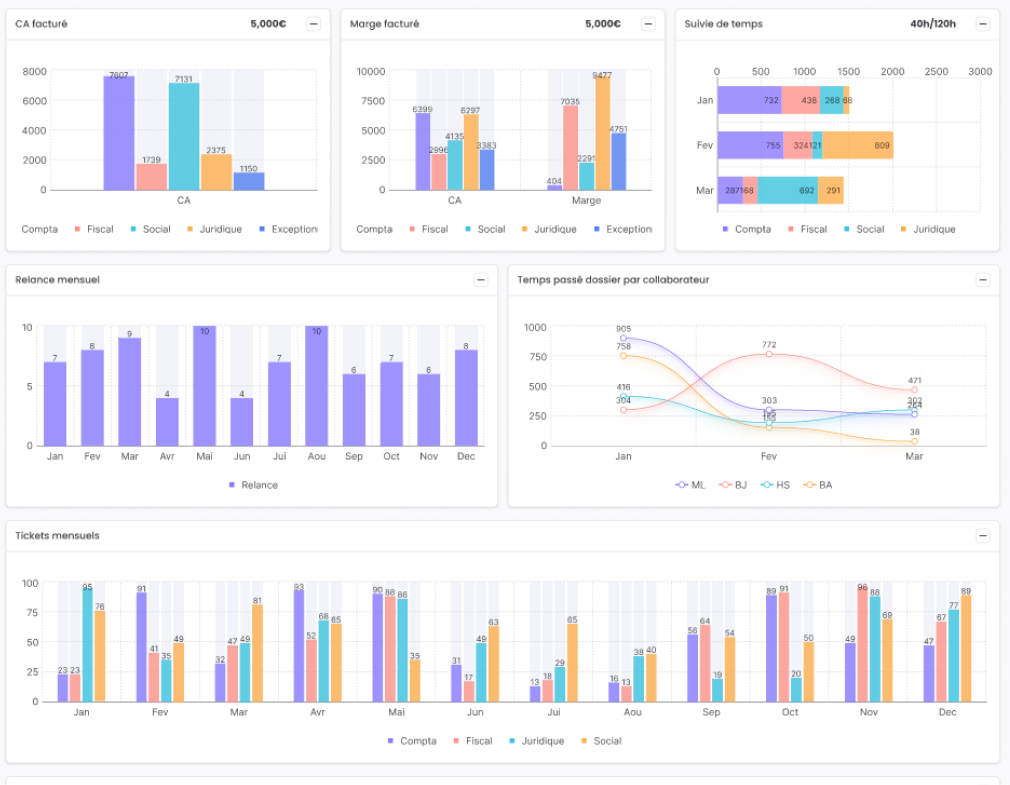This screenshot has height=785, width=1010.
Task: Toggle Social legend in Suivie de temps chart
Action: tap(864, 229)
